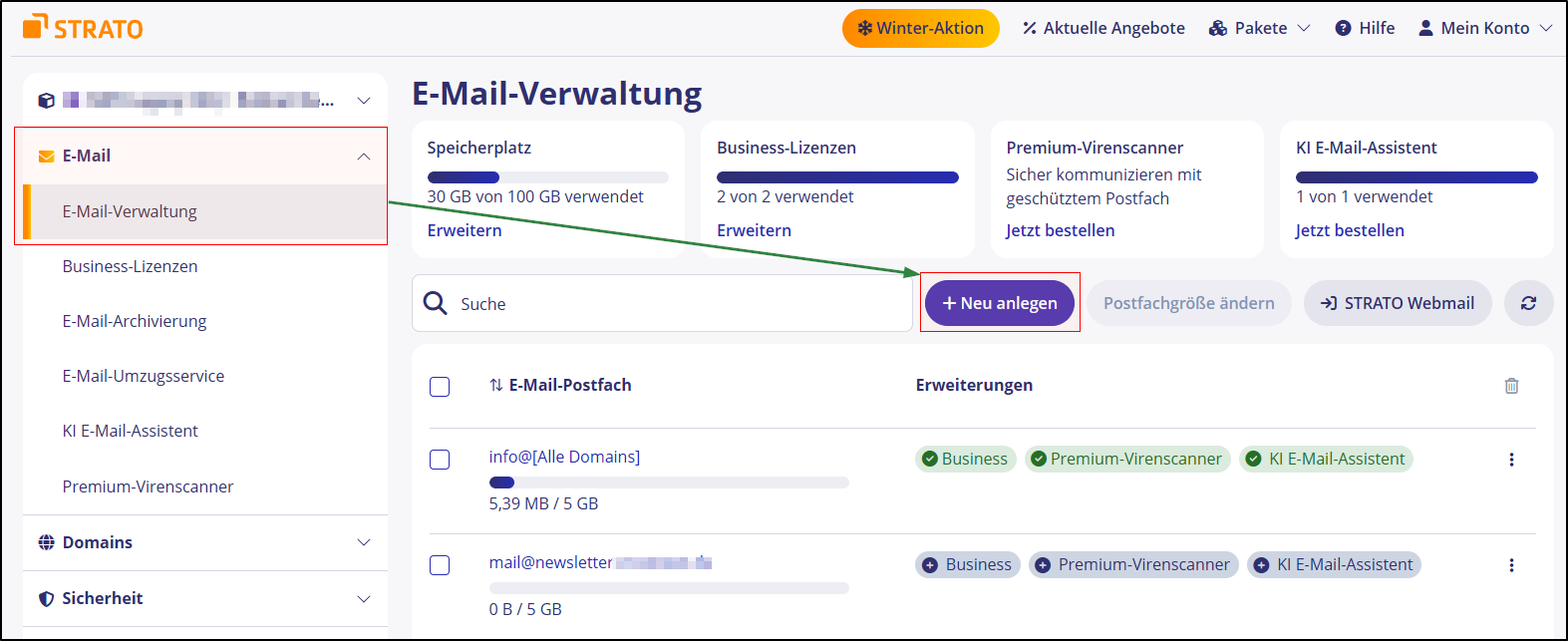The height and width of the screenshot is (641, 1568).
Task: Open Business-Lizenzen in the sidebar
Action: point(130,266)
